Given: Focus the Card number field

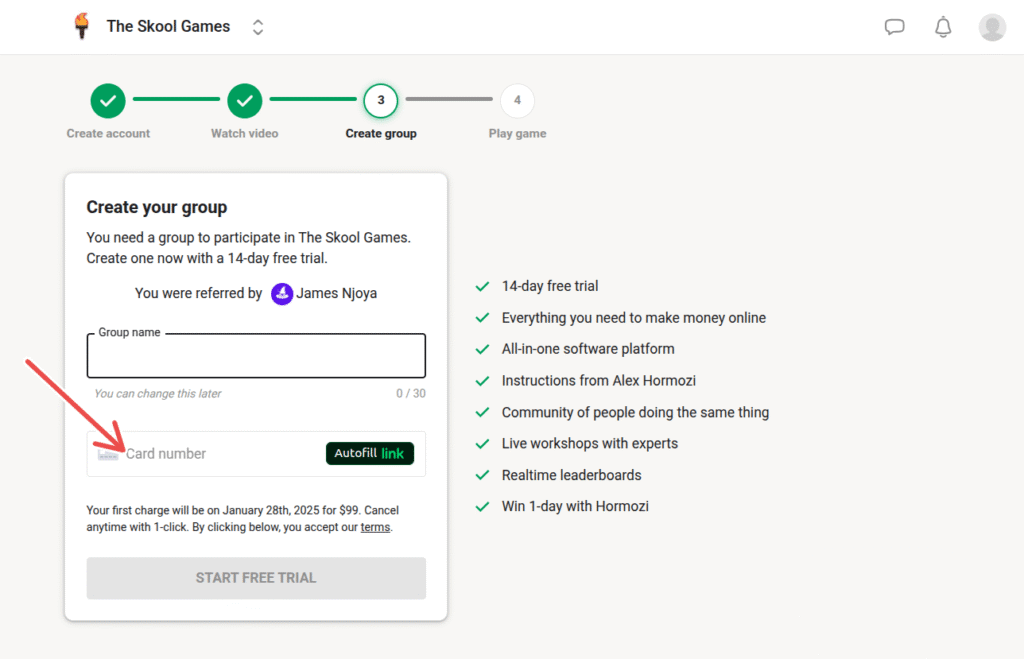Looking at the screenshot, I should [x=220, y=454].
